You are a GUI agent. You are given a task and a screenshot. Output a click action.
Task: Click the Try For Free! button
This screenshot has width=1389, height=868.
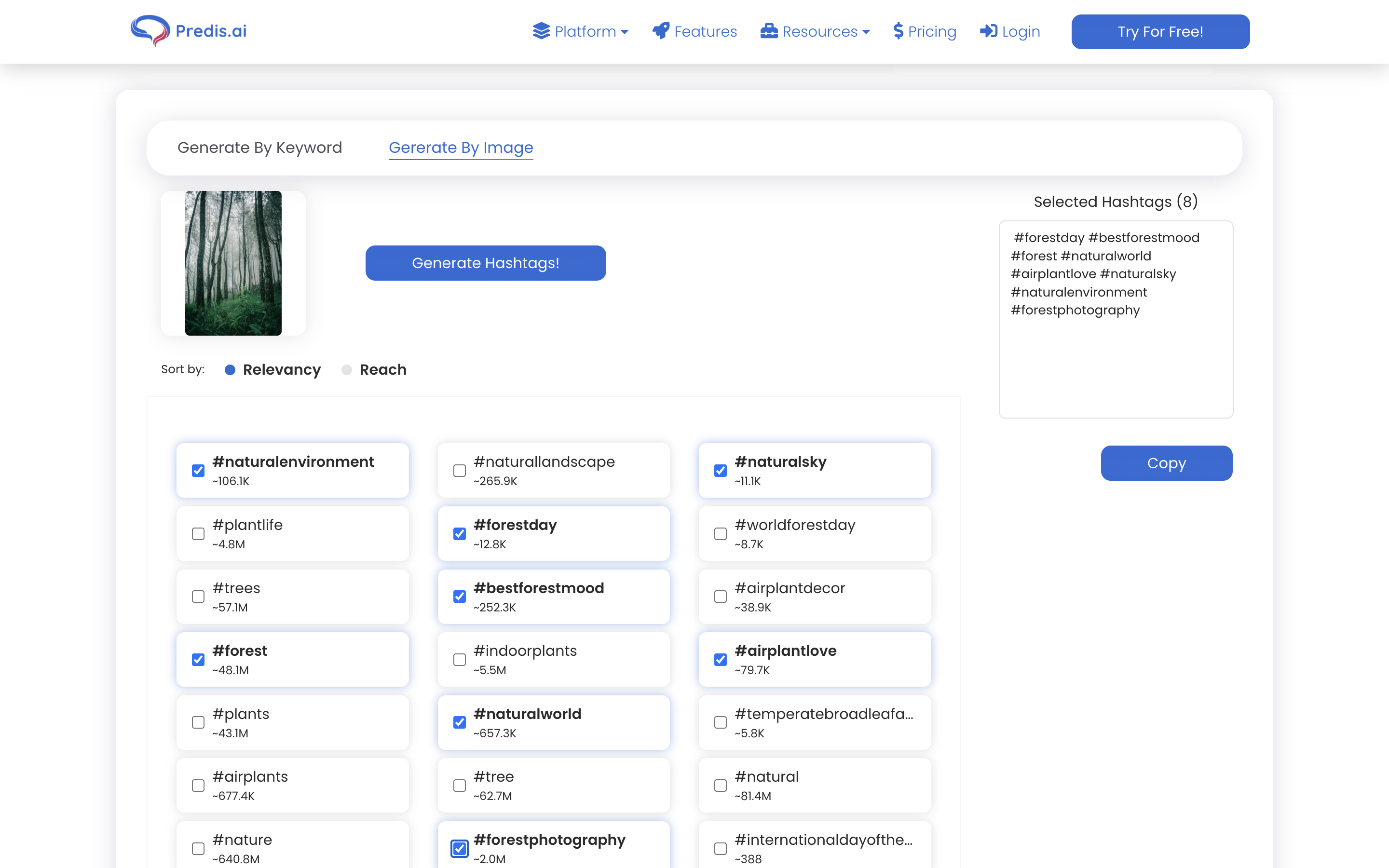tap(1160, 31)
